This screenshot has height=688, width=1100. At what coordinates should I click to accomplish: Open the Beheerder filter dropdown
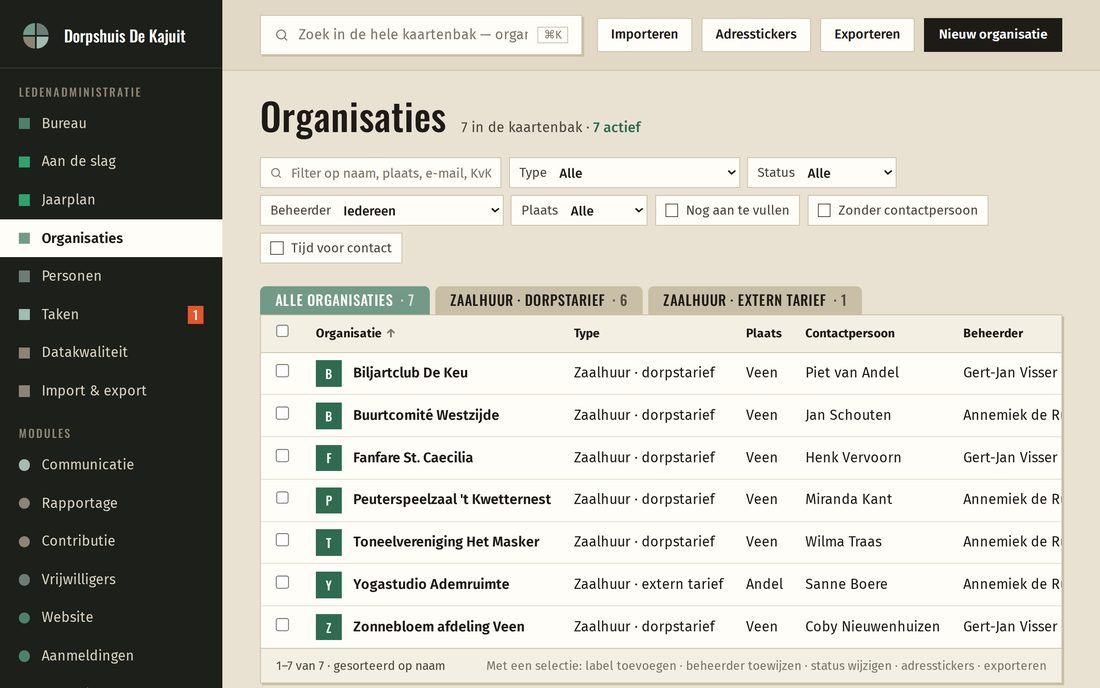[382, 210]
